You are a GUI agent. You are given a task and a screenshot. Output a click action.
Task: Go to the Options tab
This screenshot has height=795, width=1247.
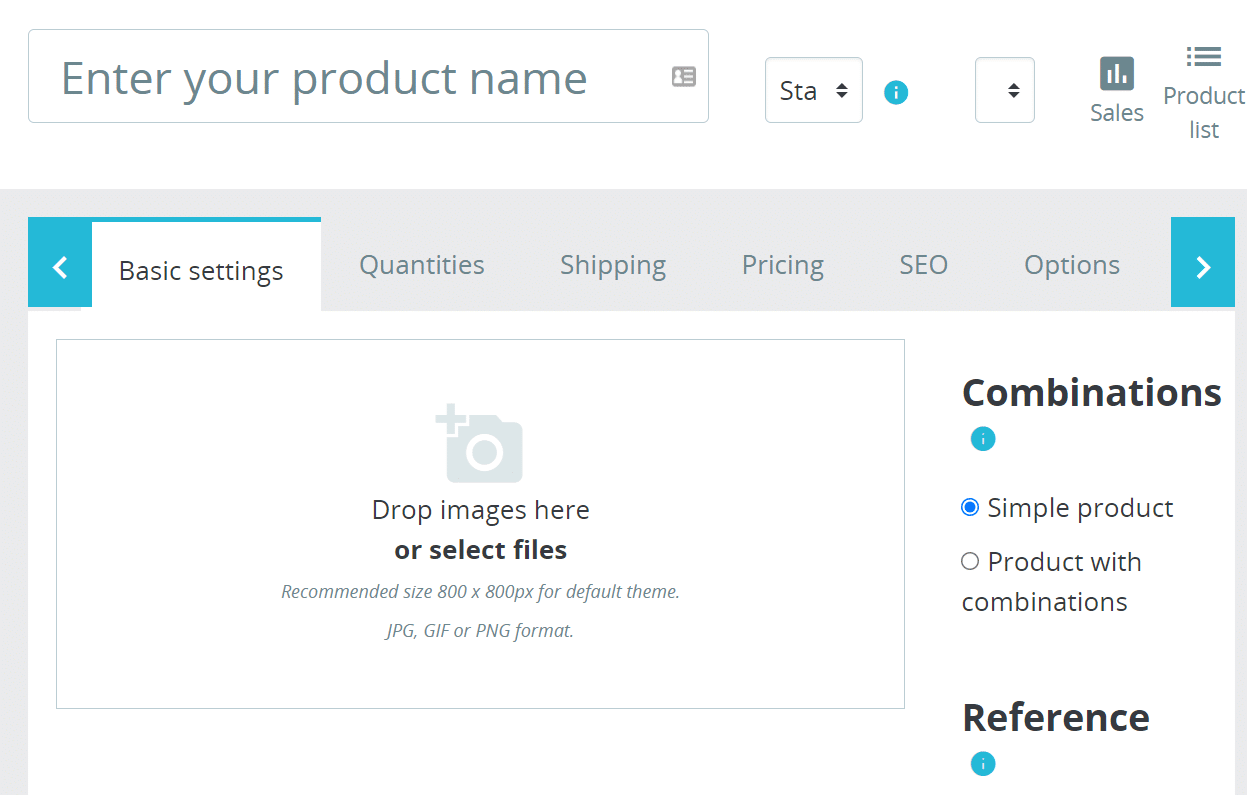click(x=1071, y=264)
